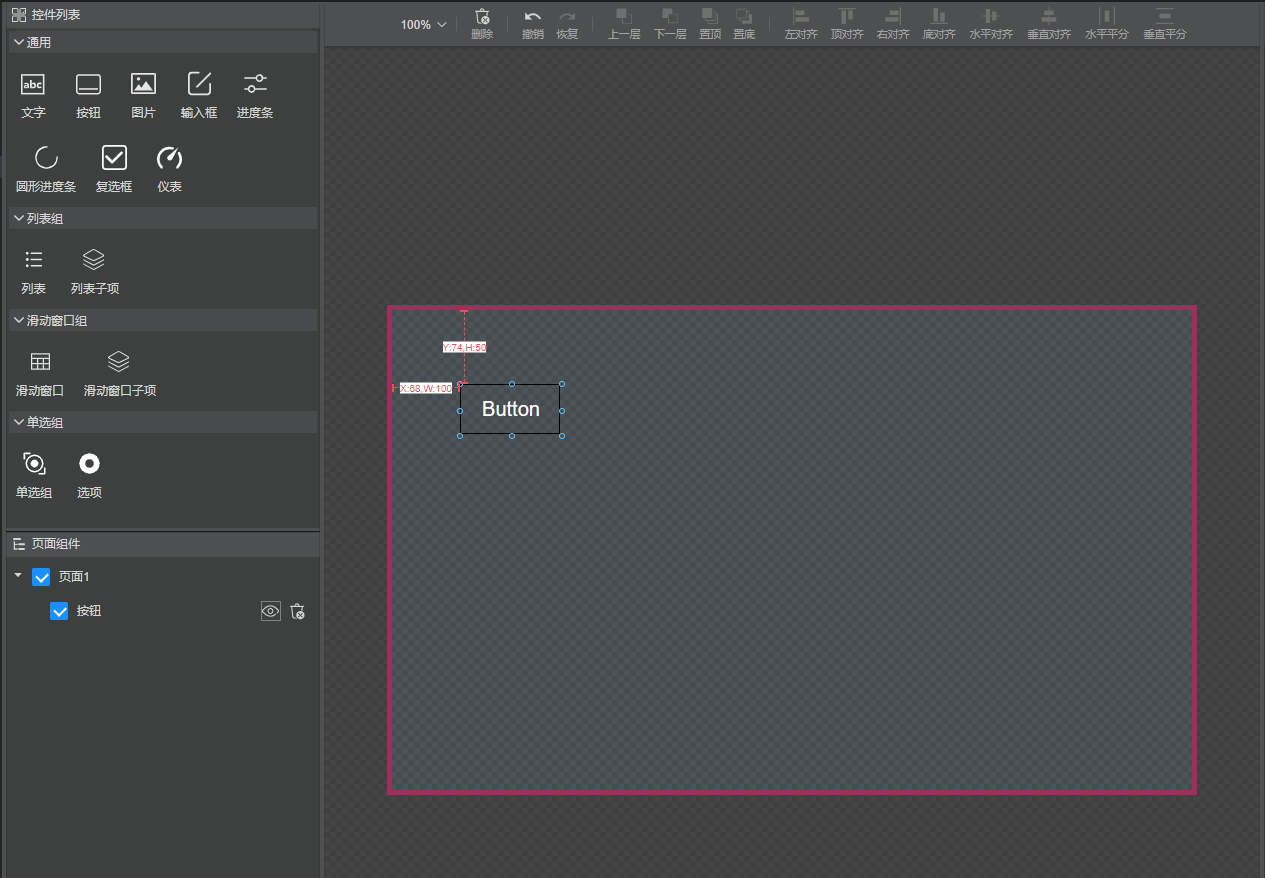
Task: Choose the 输入框 input widget icon
Action: tap(199, 85)
